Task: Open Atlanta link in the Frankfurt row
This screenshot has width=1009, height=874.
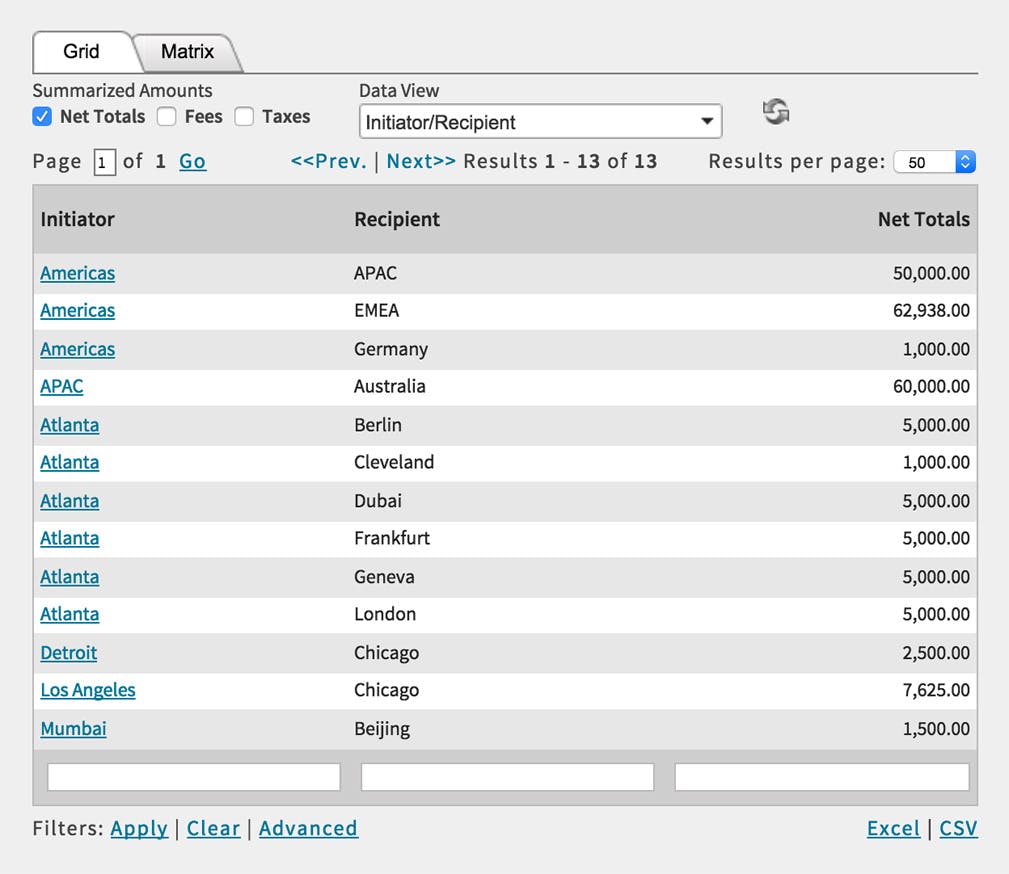Action: click(69, 539)
